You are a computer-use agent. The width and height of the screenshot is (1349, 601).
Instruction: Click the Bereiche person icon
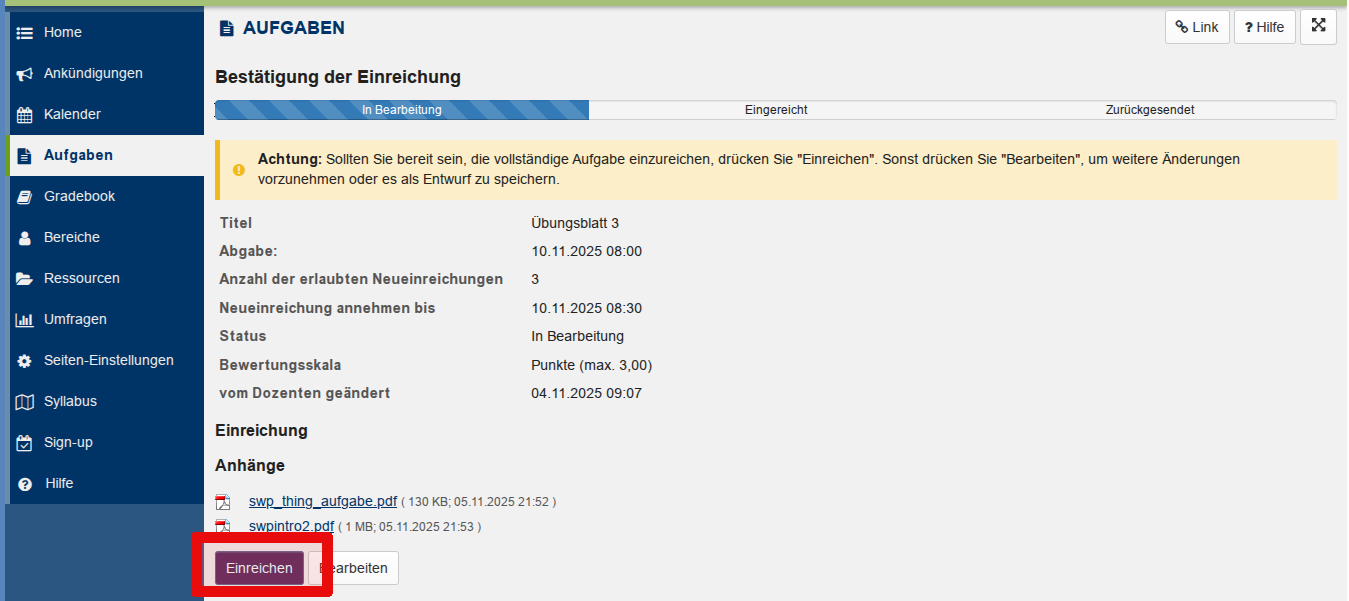[x=25, y=238]
